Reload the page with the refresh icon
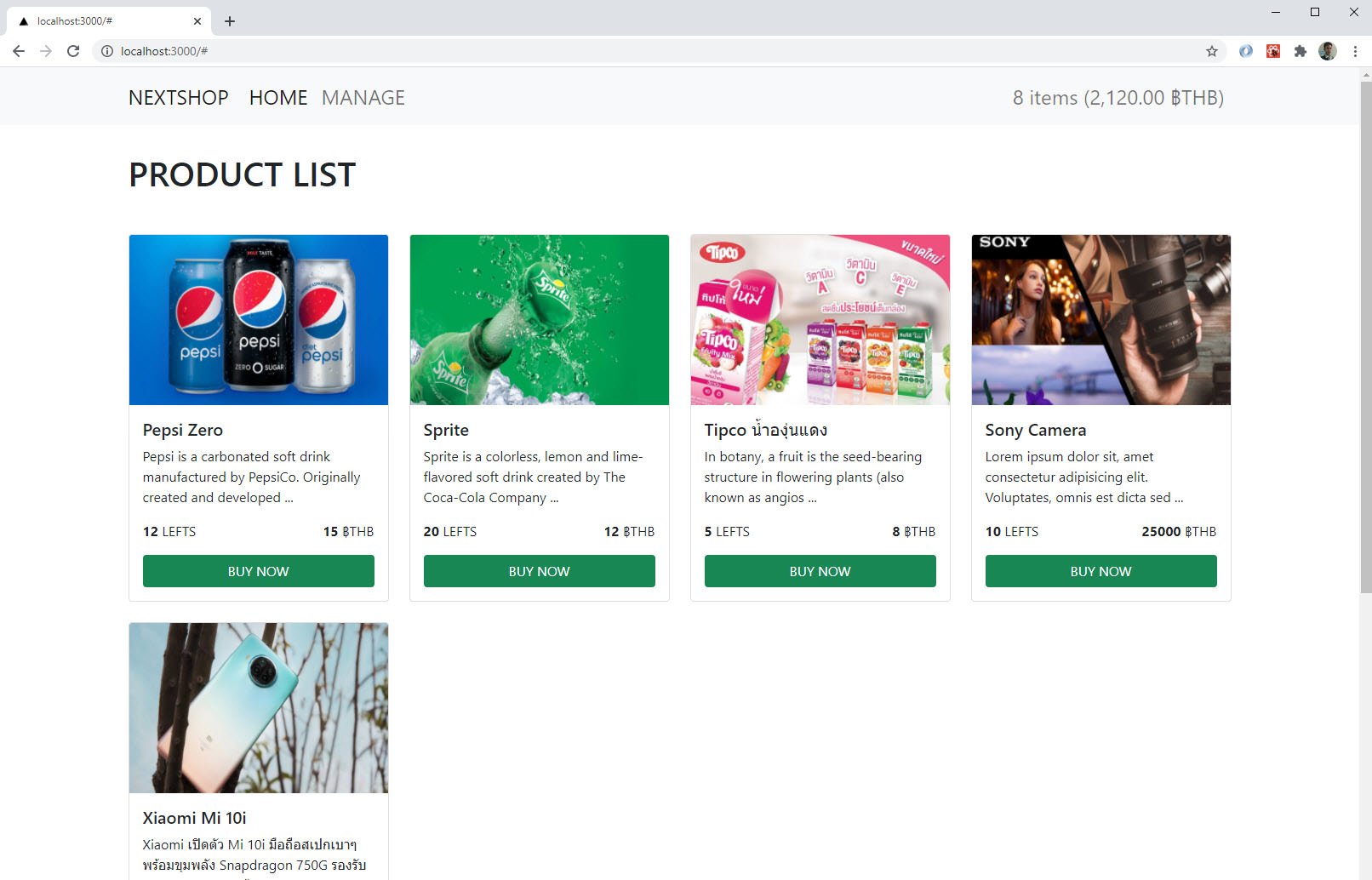The image size is (1372, 880). pyautogui.click(x=73, y=51)
